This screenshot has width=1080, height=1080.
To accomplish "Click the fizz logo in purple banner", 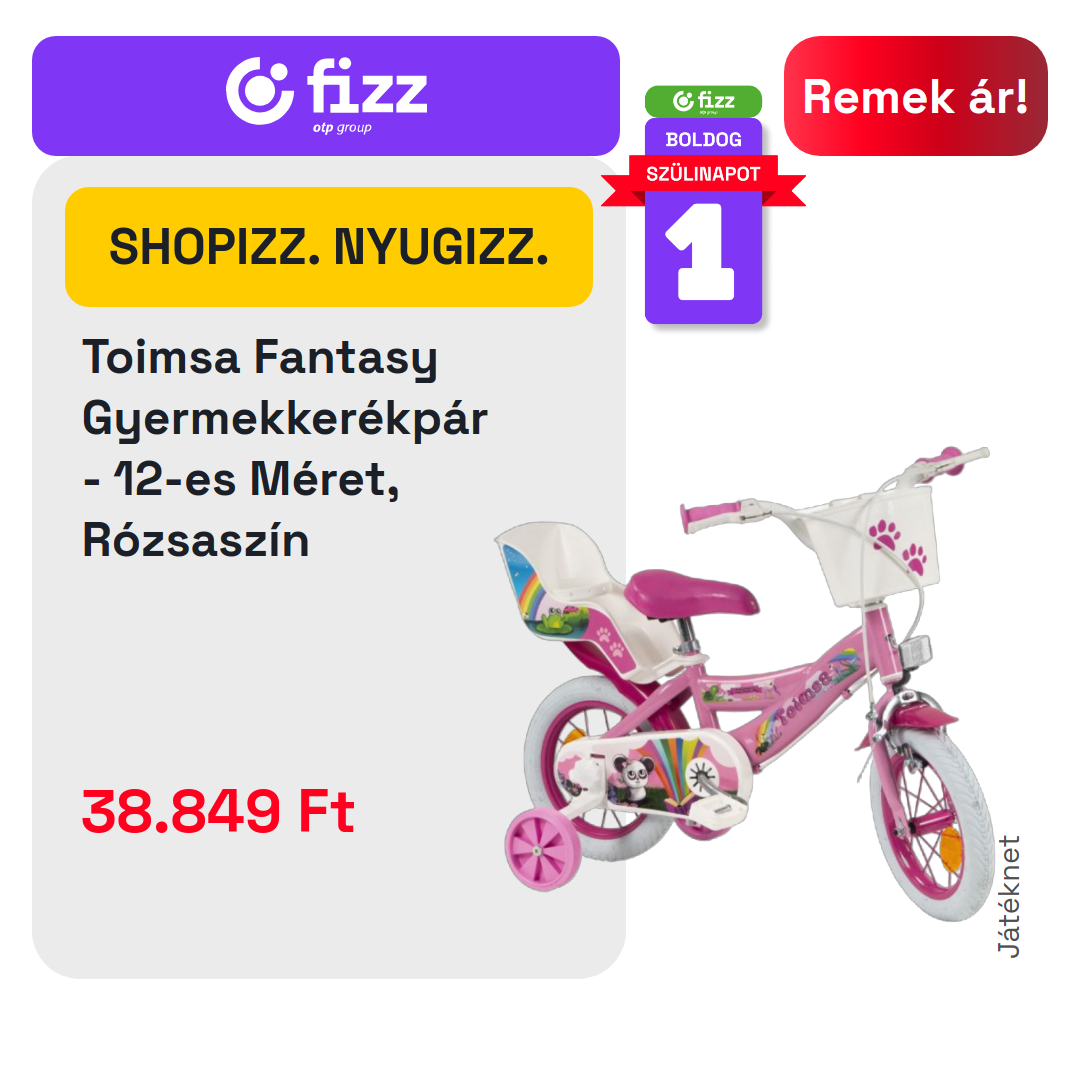I will click(x=326, y=93).
